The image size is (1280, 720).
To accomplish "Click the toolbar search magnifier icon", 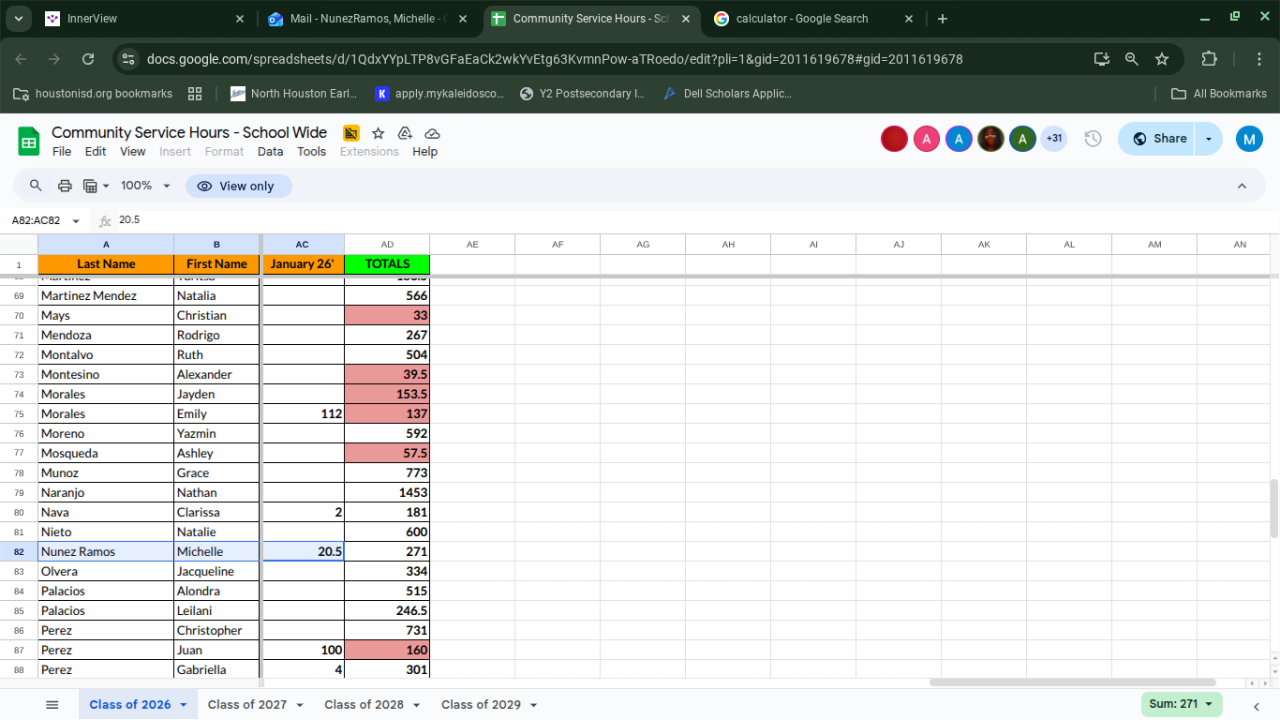I will 36,186.
